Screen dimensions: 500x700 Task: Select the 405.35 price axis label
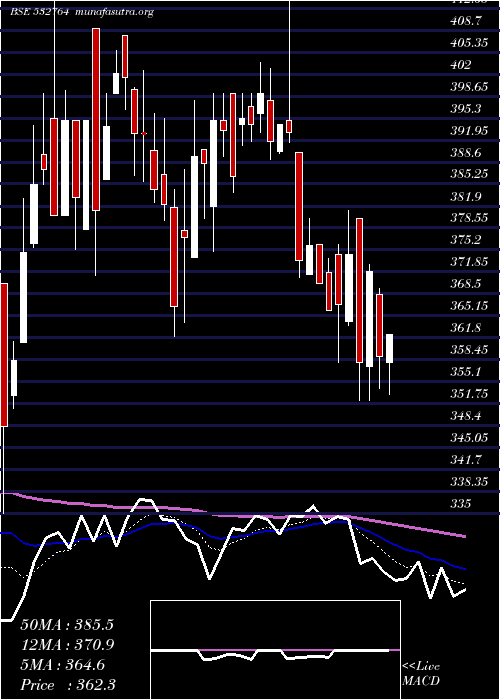(x=469, y=43)
